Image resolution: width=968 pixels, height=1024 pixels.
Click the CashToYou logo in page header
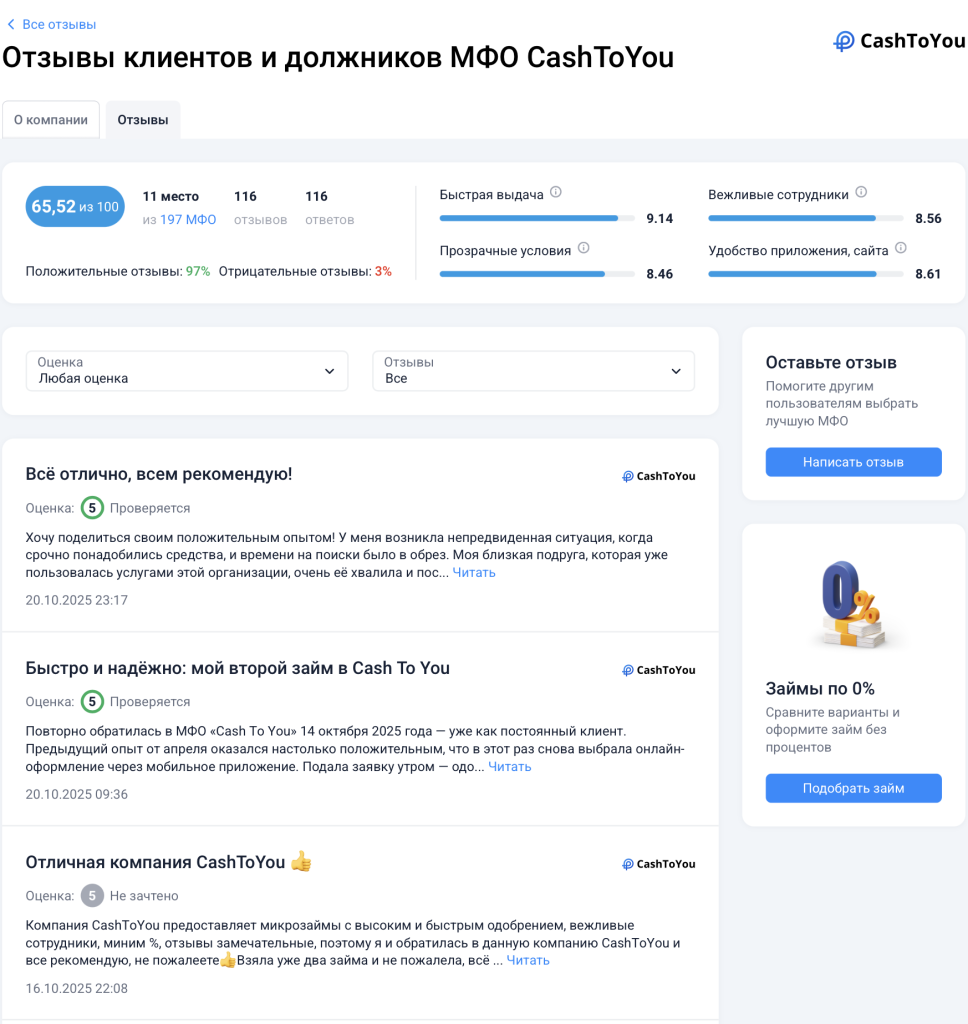pyautogui.click(x=899, y=41)
